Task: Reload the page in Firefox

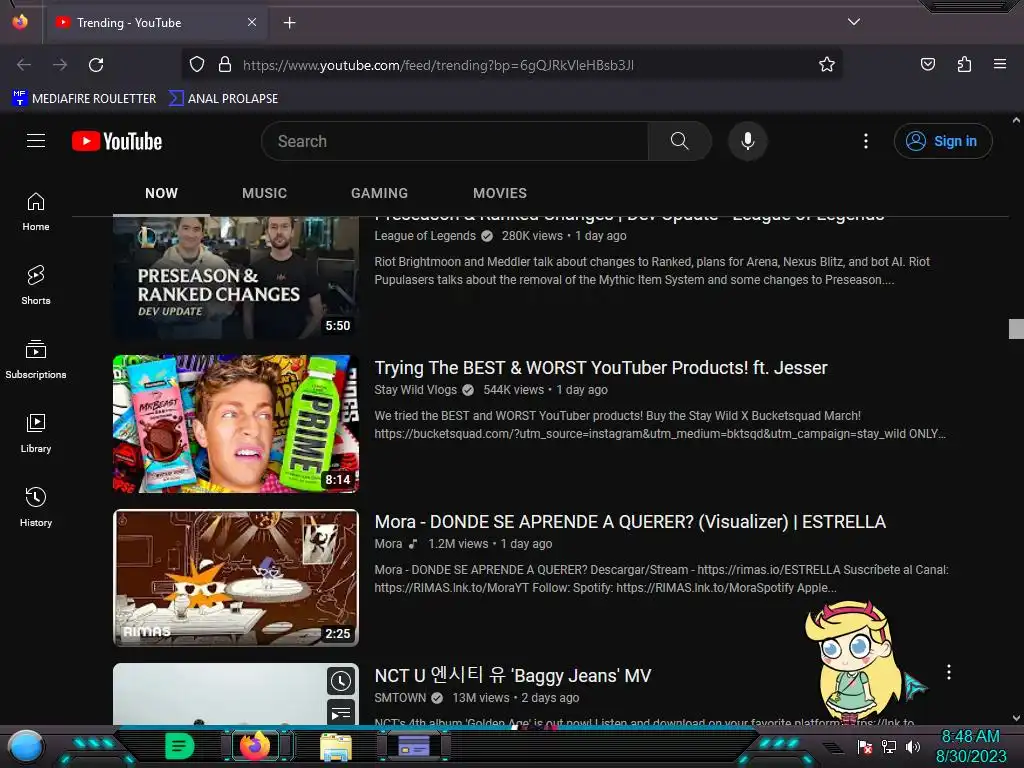Action: [x=96, y=65]
